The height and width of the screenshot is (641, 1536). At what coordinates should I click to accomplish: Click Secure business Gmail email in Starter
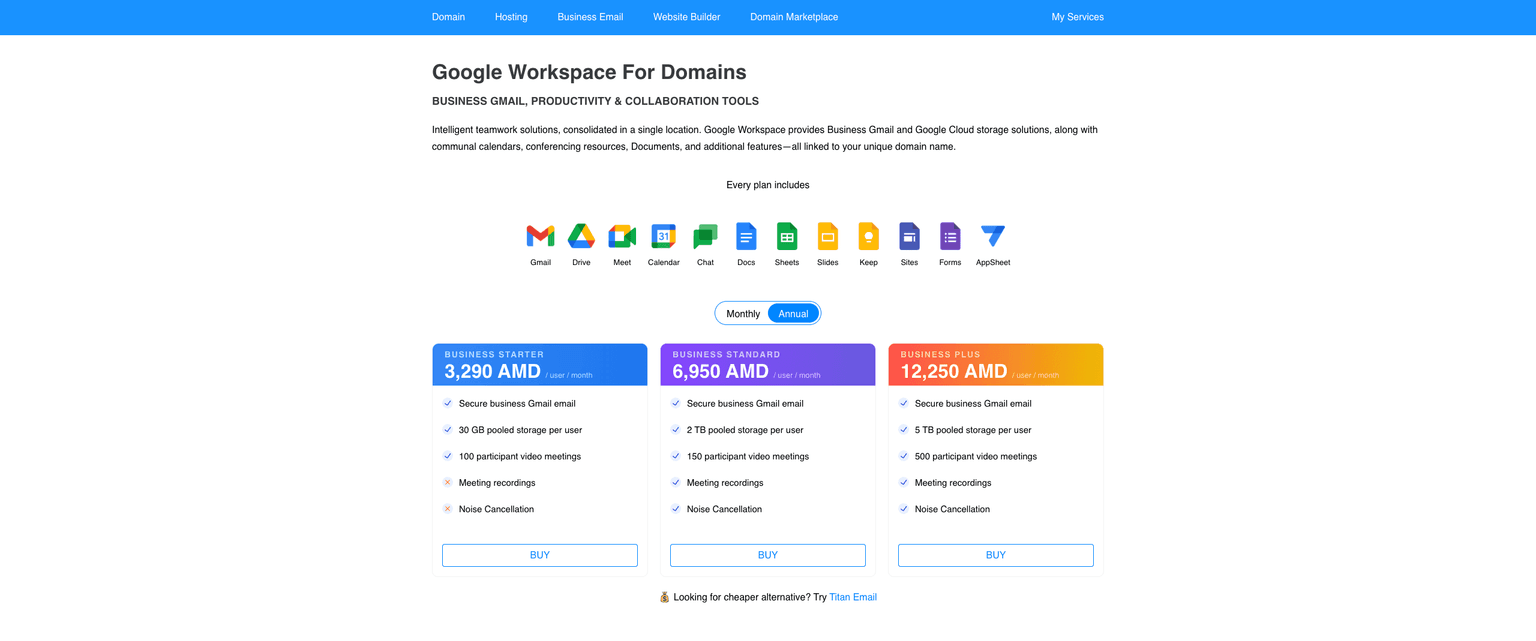coord(517,403)
